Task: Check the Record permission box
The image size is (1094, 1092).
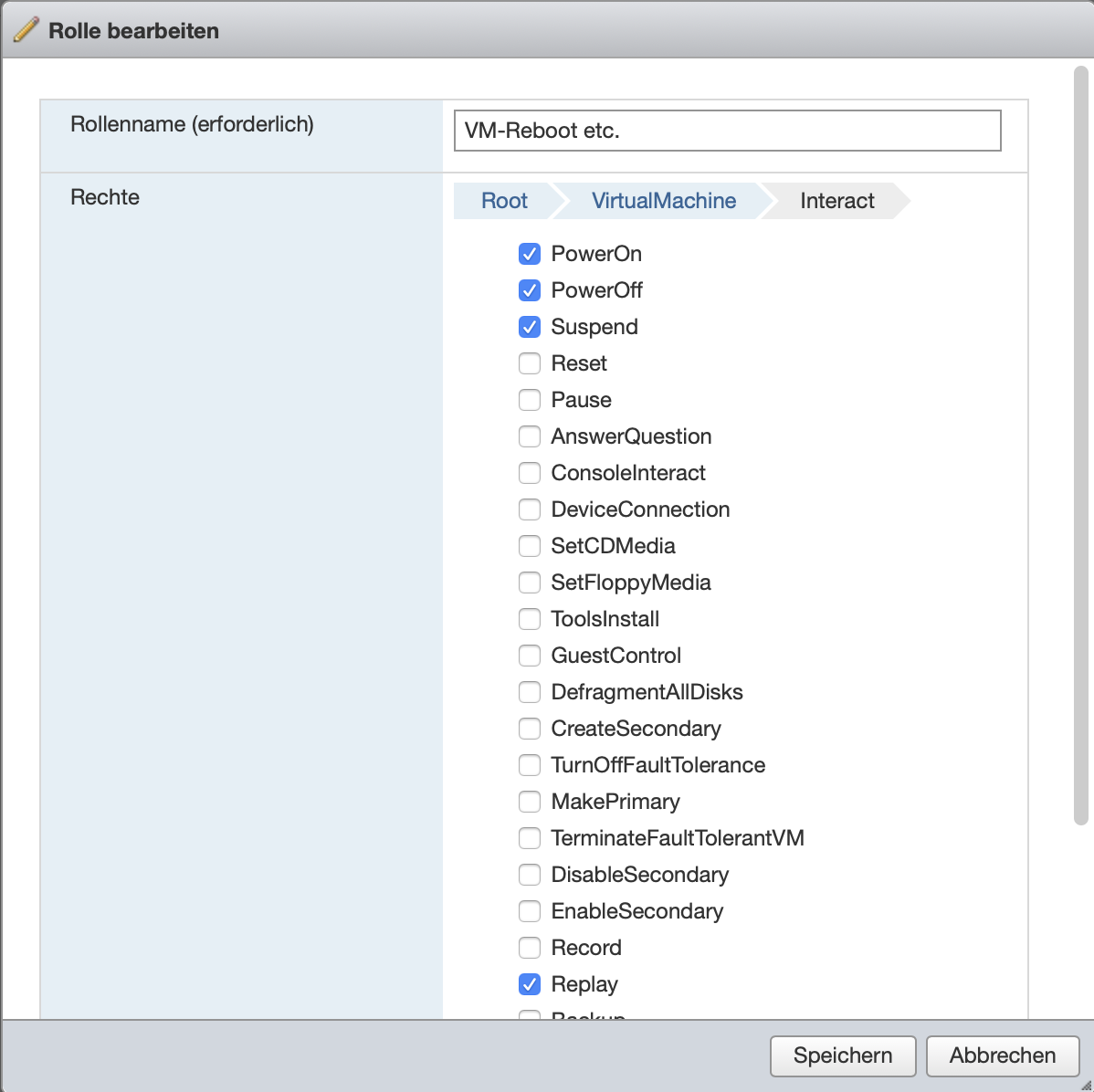Action: tap(530, 948)
